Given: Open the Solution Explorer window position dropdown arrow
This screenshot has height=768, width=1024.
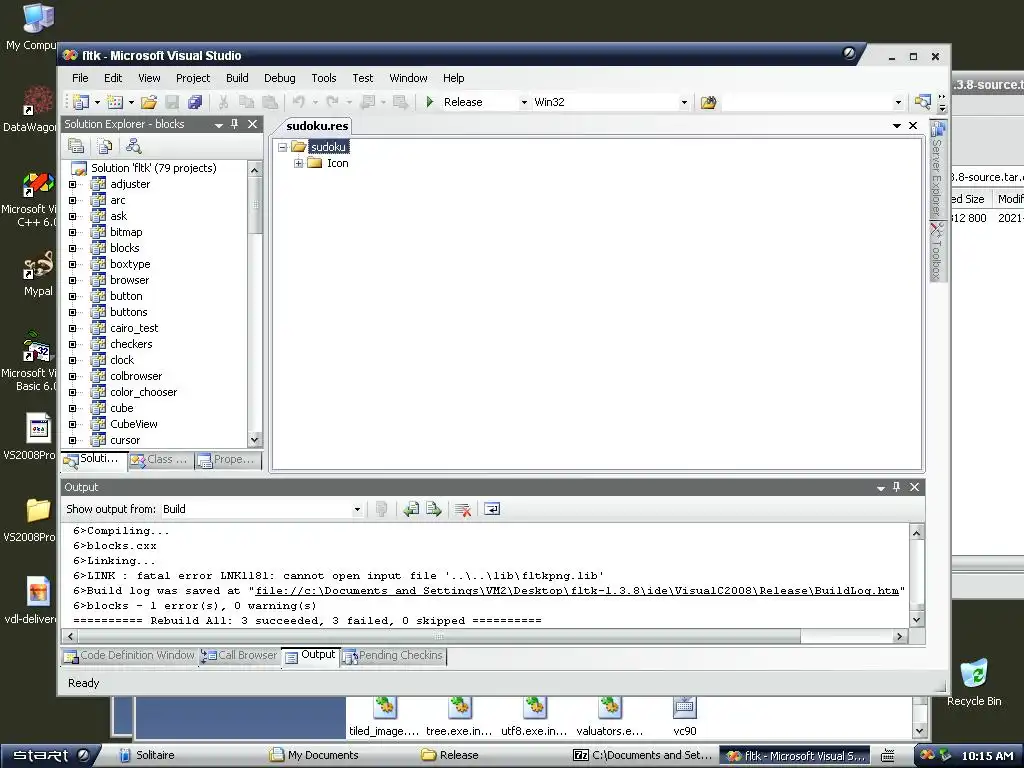Looking at the screenshot, I should pyautogui.click(x=219, y=124).
